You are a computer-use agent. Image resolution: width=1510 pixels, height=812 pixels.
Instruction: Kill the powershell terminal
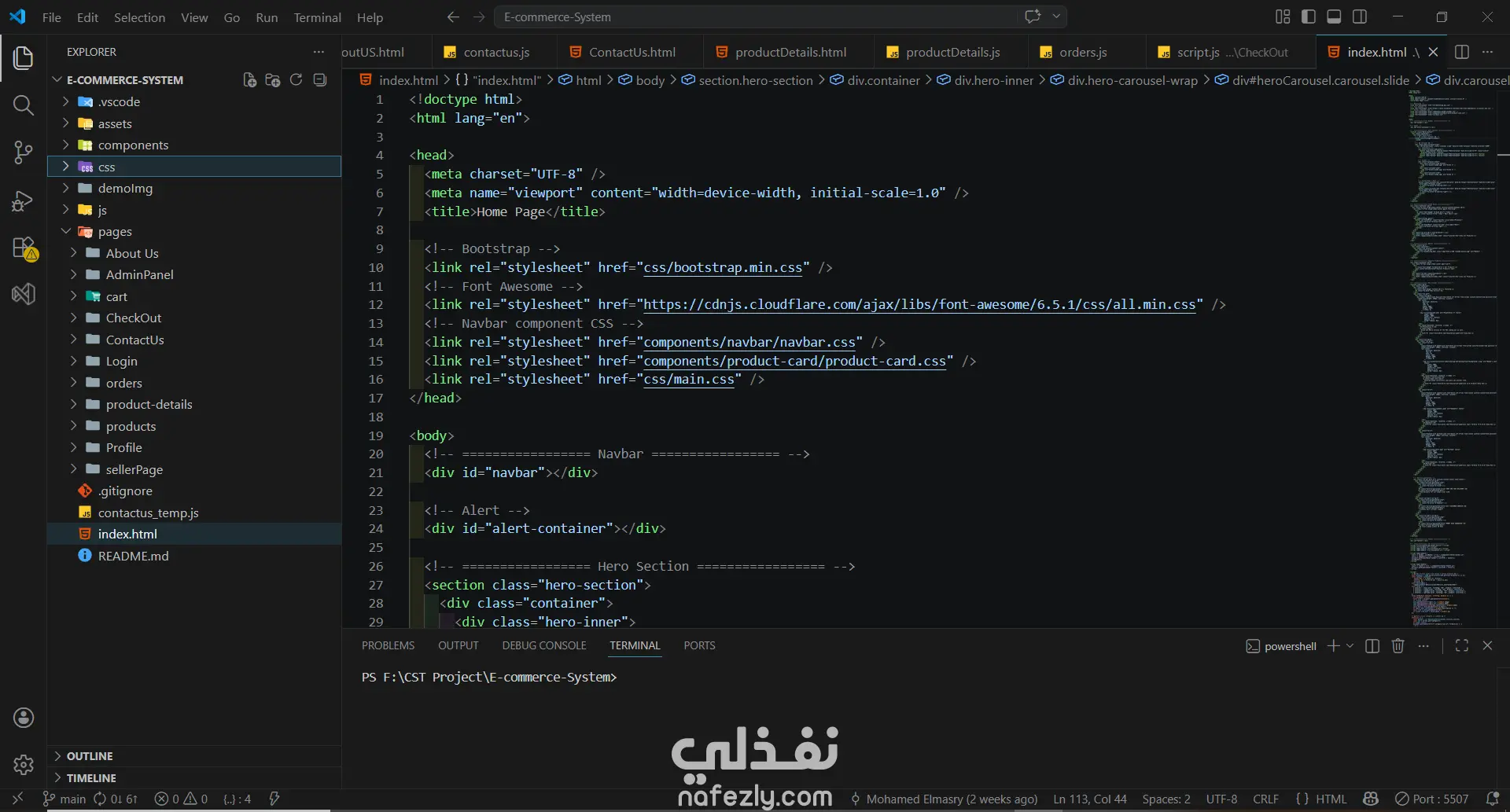pyautogui.click(x=1398, y=646)
